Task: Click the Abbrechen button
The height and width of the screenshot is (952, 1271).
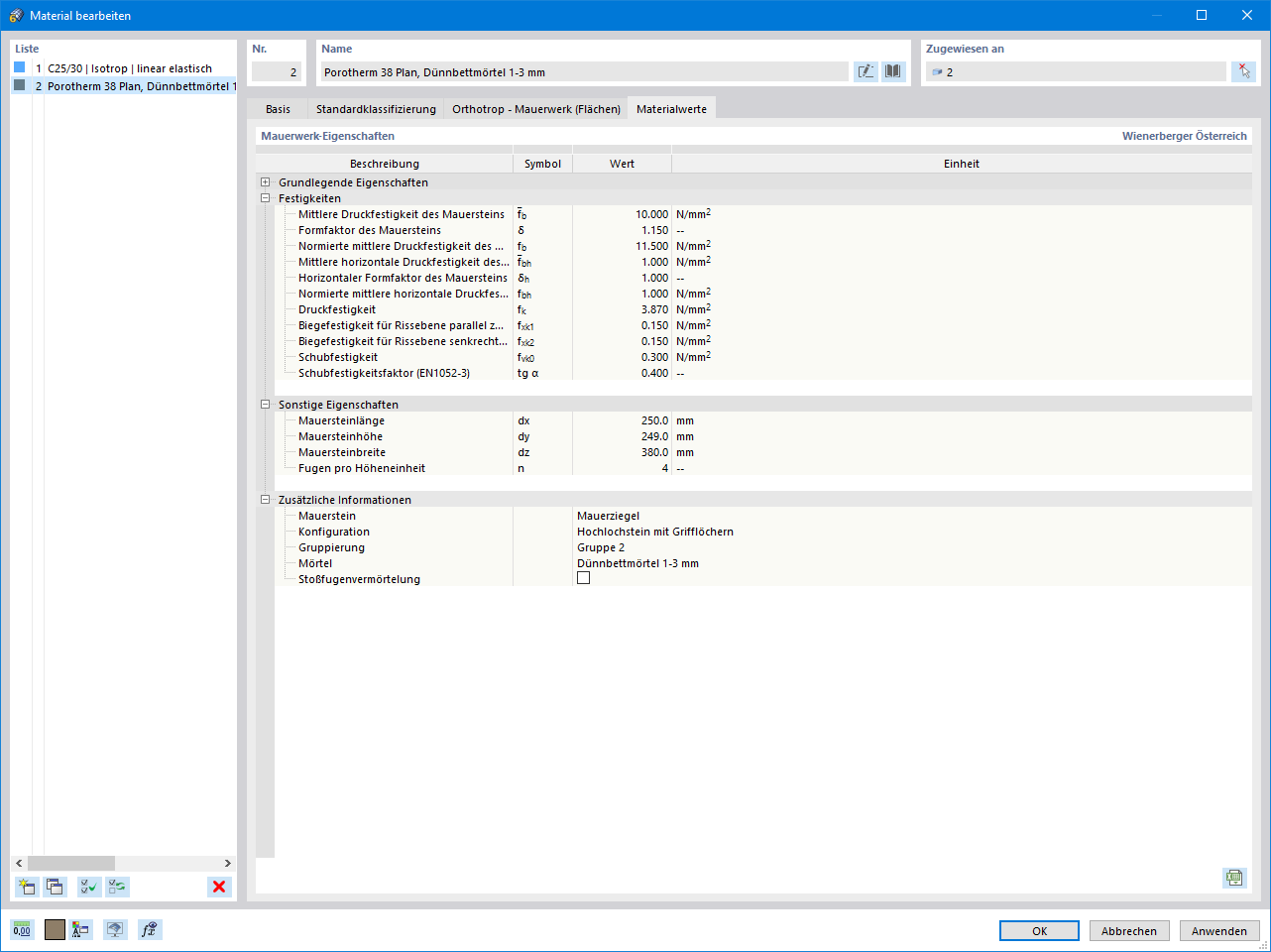Action: click(1129, 931)
